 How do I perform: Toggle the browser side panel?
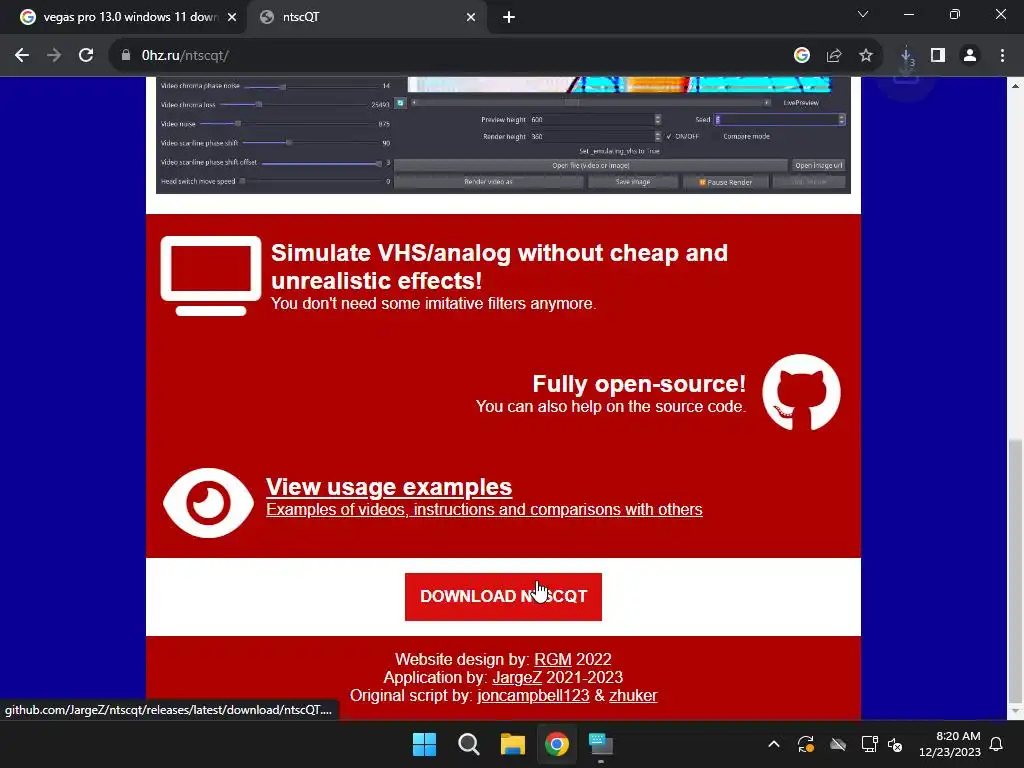coord(938,56)
